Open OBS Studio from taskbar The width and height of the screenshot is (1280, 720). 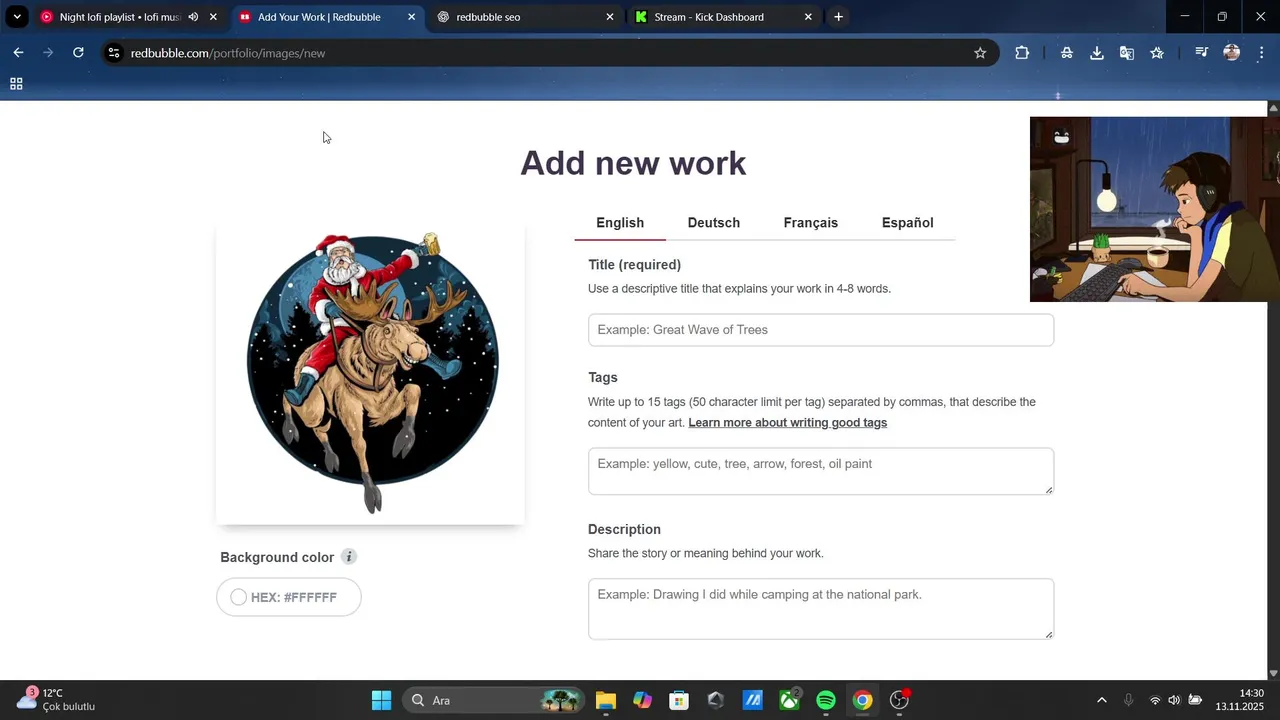(x=900, y=700)
